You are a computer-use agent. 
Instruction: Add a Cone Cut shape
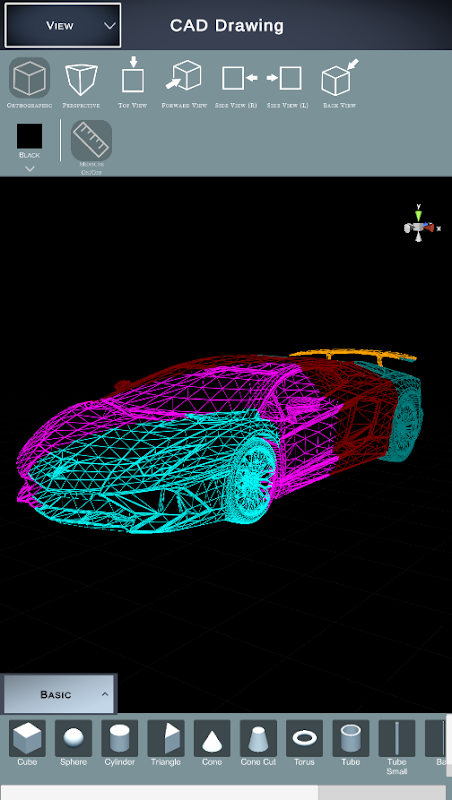258,738
